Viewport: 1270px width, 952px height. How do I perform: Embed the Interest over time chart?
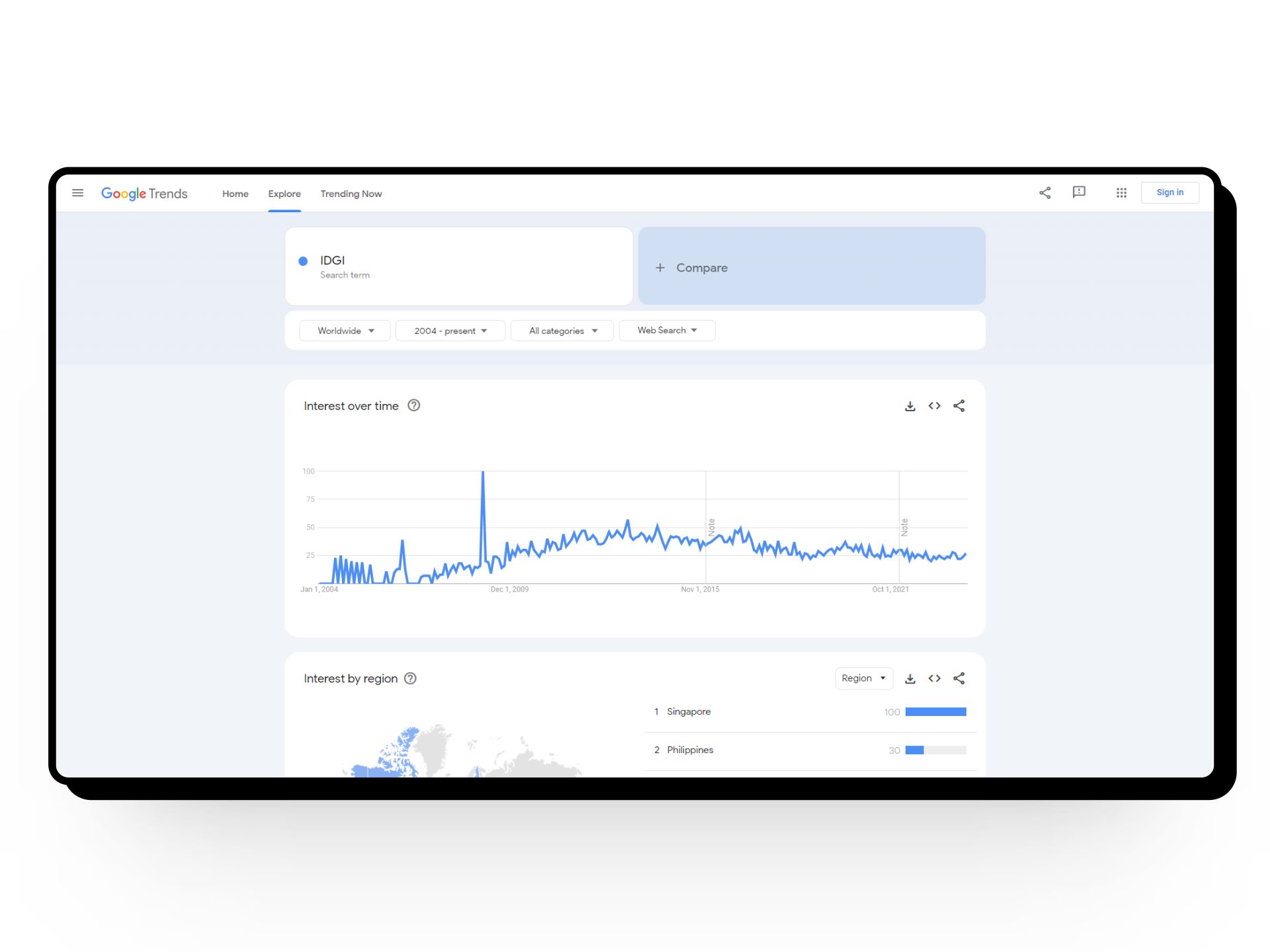click(x=935, y=406)
